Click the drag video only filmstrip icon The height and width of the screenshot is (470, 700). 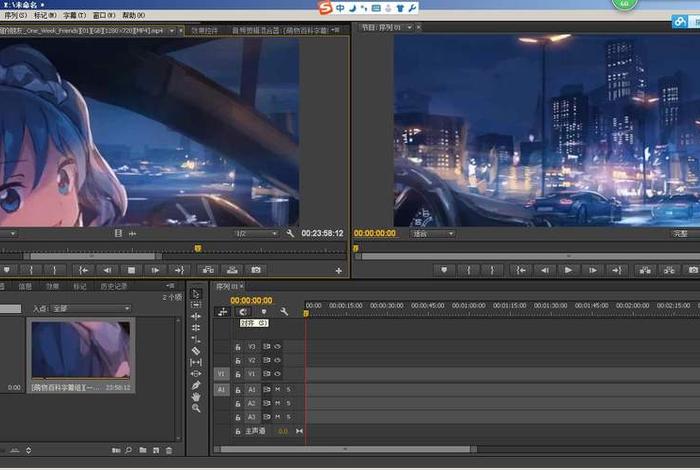pyautogui.click(x=118, y=233)
